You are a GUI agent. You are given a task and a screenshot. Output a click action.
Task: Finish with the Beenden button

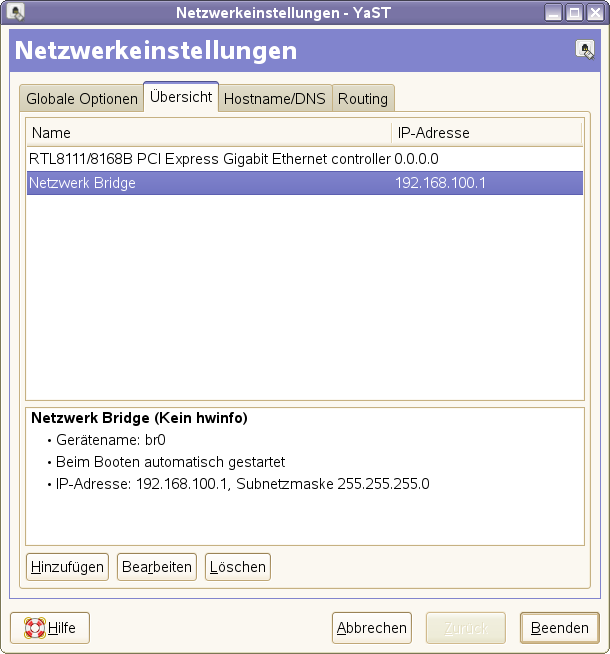click(559, 628)
